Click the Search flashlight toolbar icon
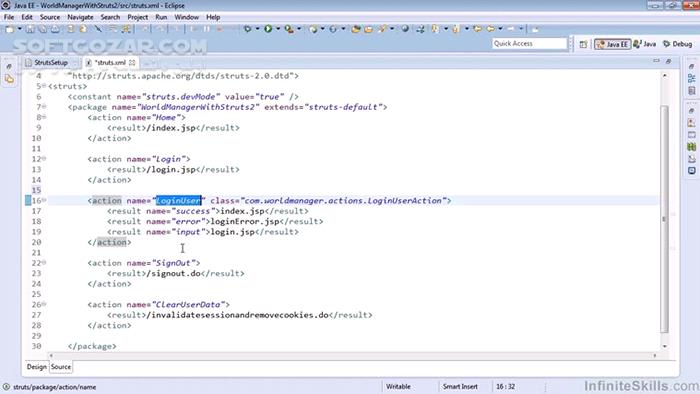Screen dimensions: 700x394 383,29
